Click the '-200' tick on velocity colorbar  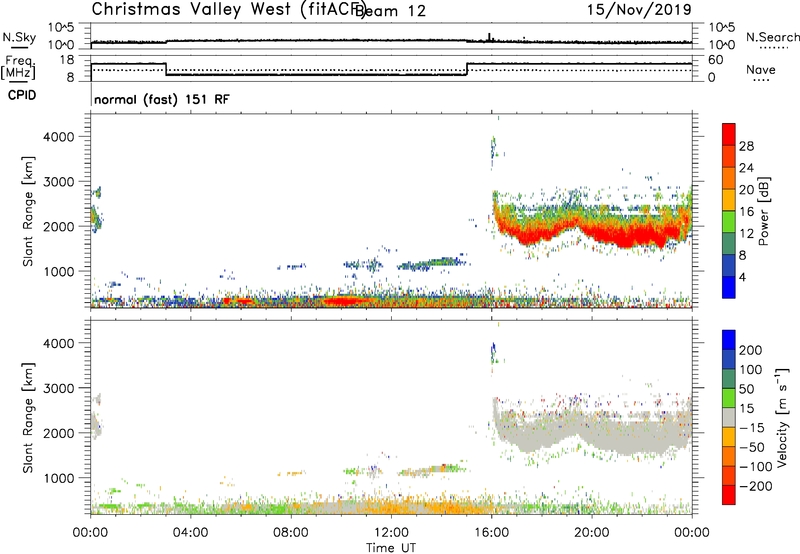(x=756, y=486)
